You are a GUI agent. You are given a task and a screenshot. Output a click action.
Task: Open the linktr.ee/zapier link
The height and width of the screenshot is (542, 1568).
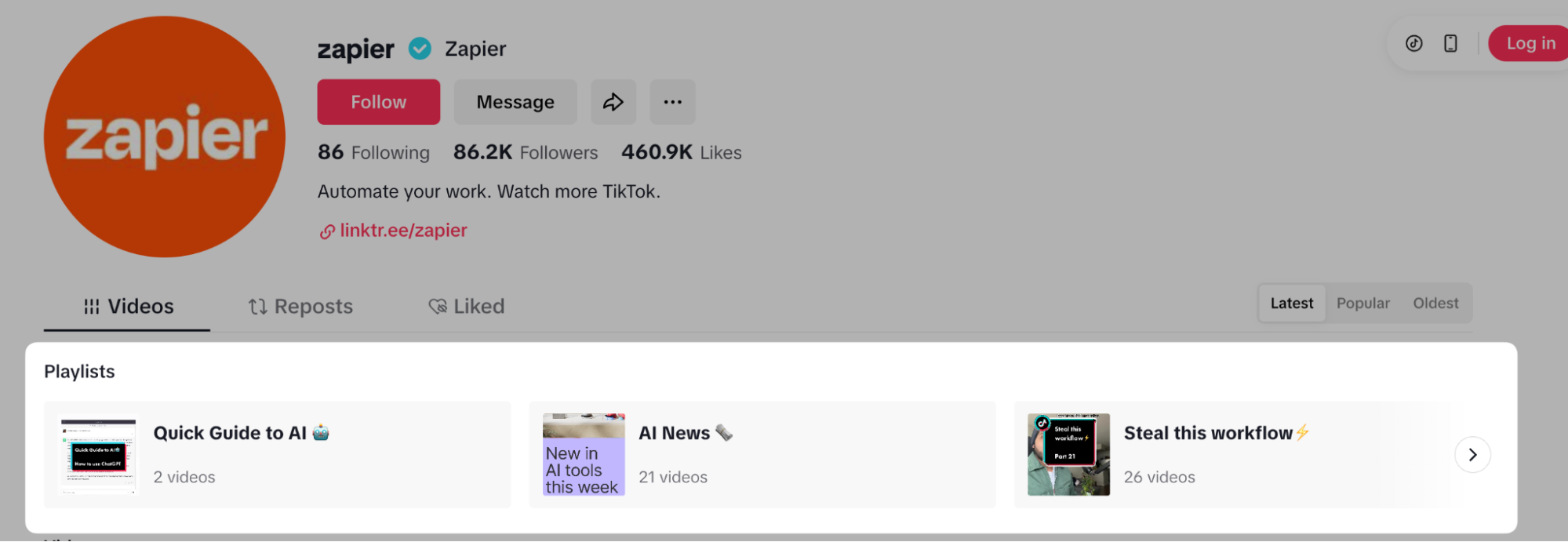[x=403, y=231]
